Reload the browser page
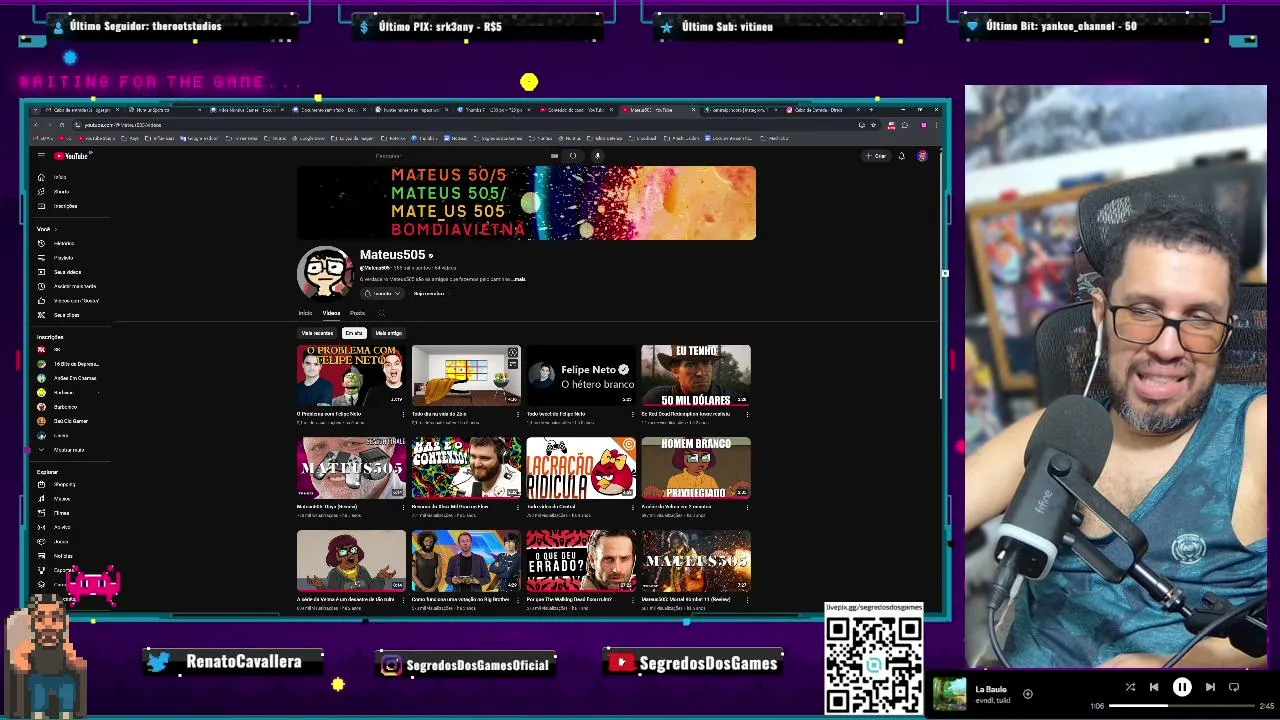This screenshot has width=1280, height=720. click(x=61, y=125)
